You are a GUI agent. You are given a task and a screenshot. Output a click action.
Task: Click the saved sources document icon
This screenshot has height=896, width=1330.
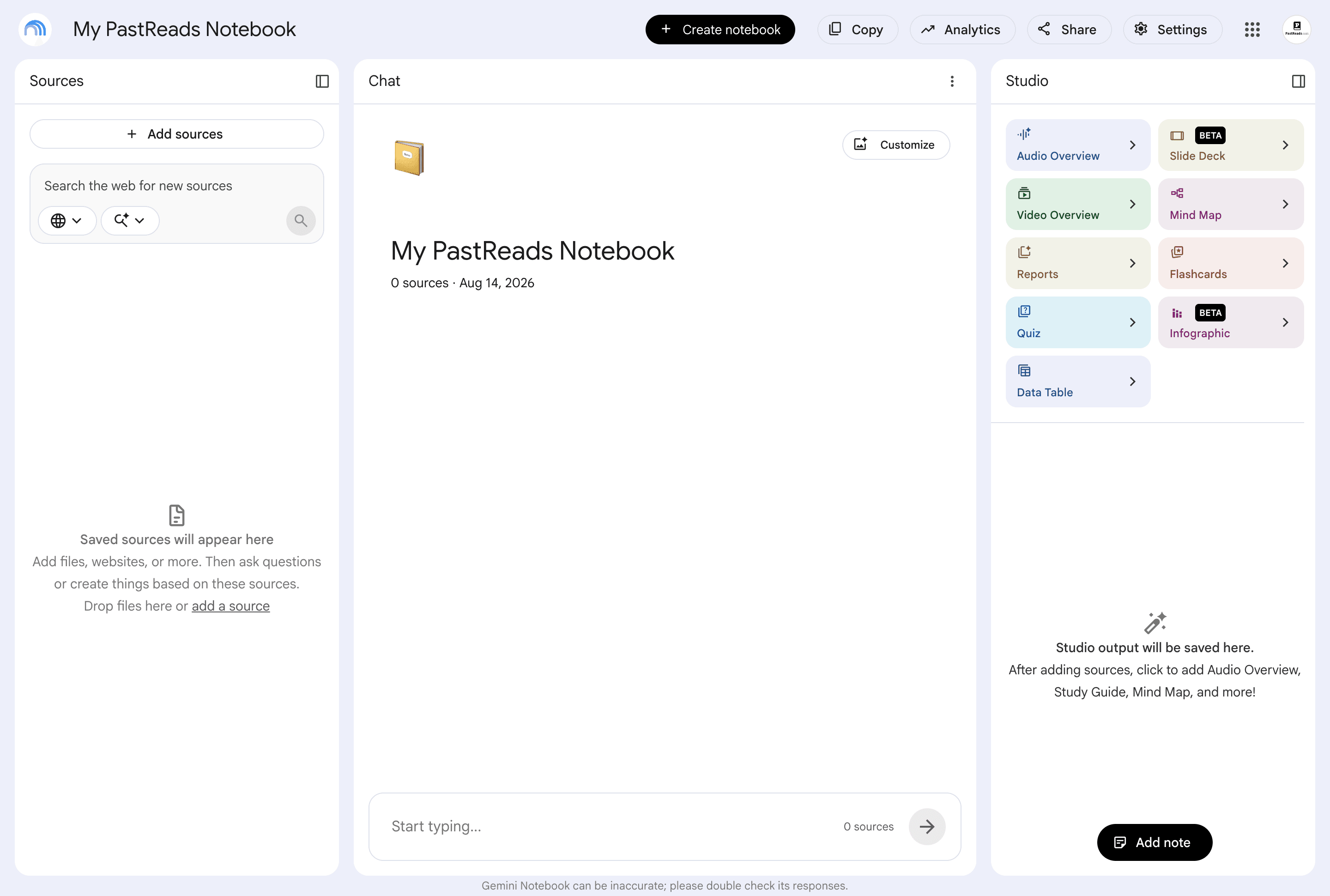[x=176, y=515]
